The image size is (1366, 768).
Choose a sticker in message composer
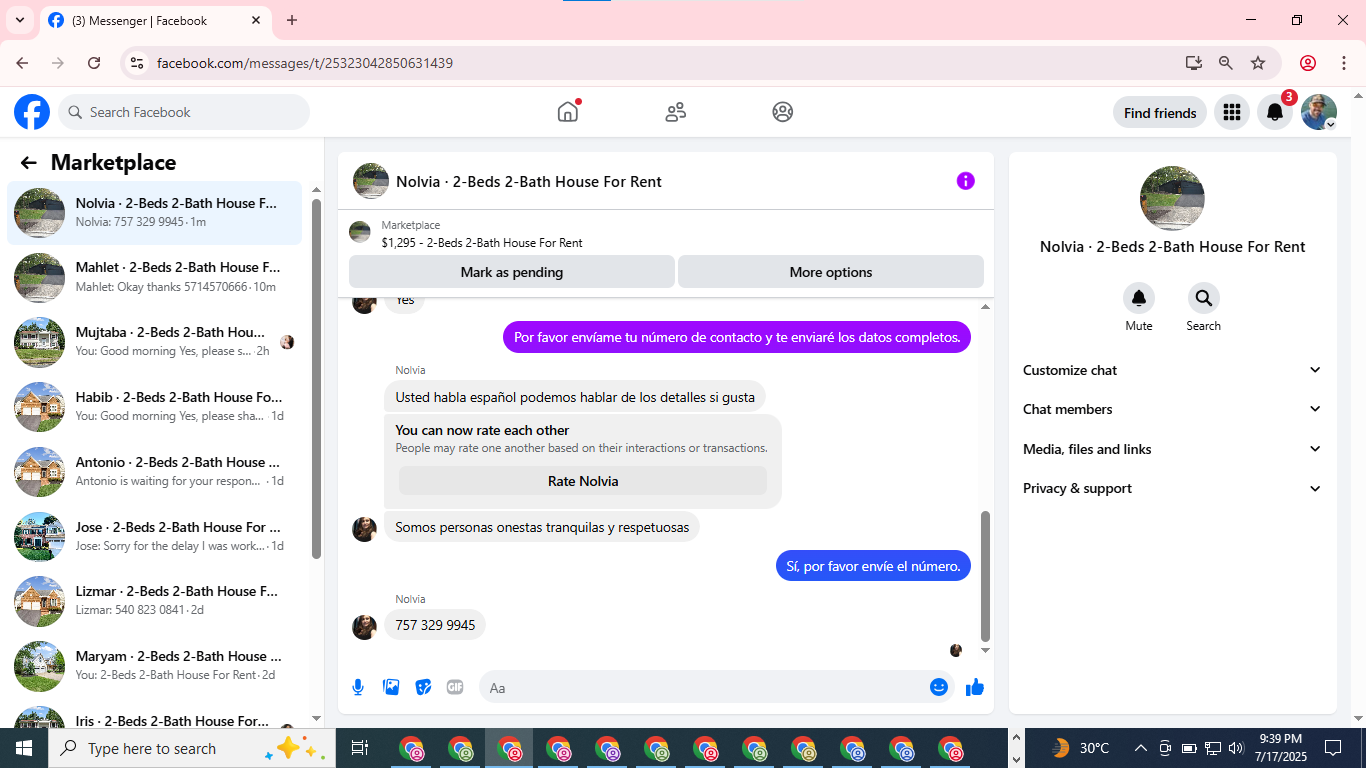[423, 687]
